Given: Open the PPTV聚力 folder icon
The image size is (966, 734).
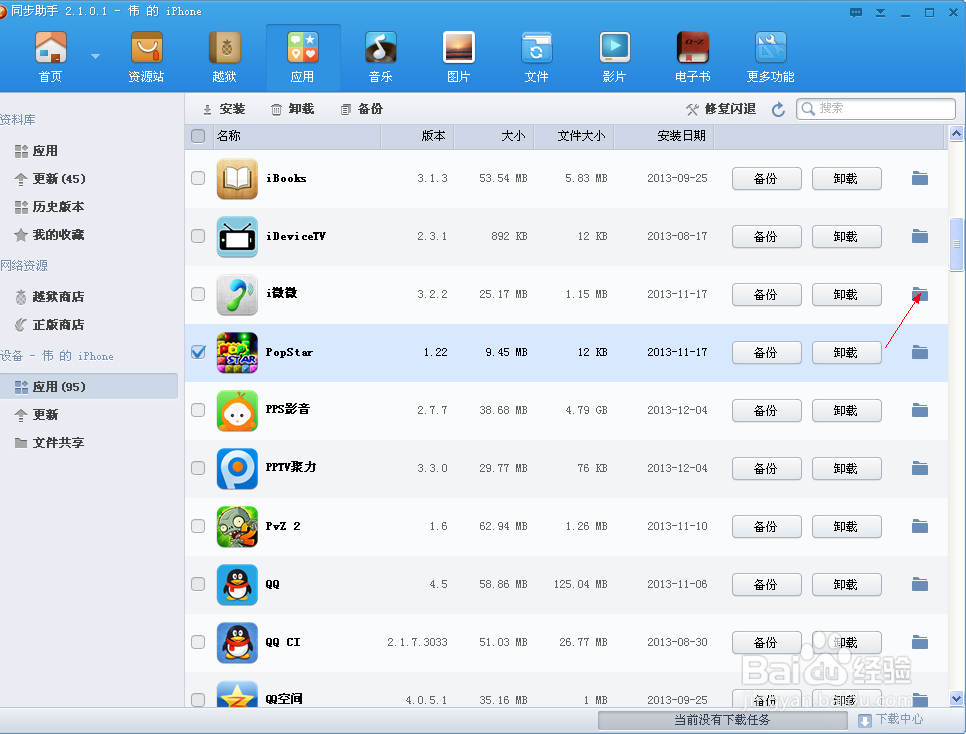Looking at the screenshot, I should point(920,468).
